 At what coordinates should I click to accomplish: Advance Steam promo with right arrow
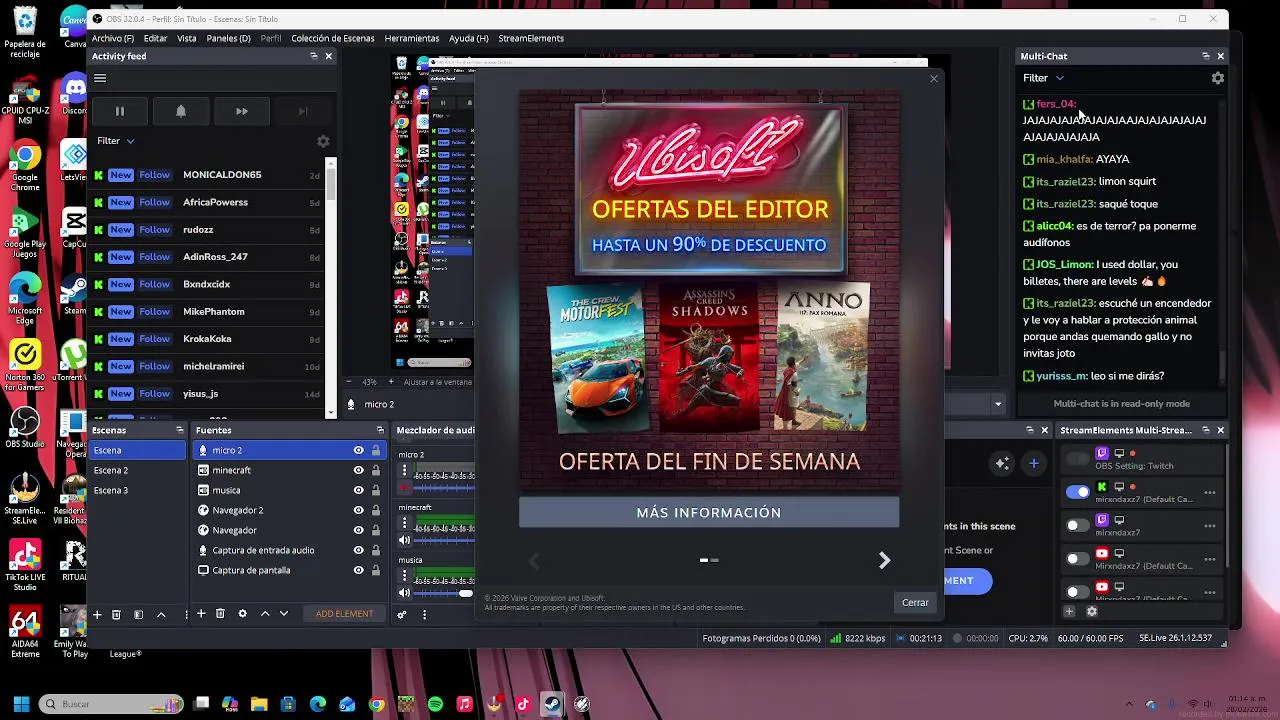tap(884, 561)
